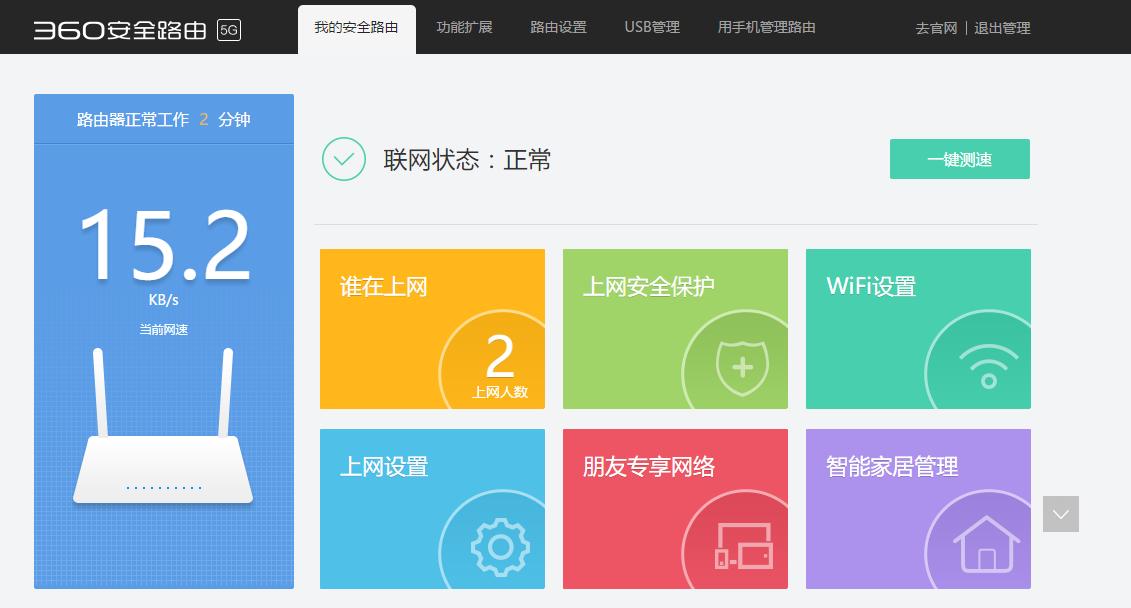Click the down chevron to scroll tiles
This screenshot has width=1131, height=608.
coord(1060,514)
